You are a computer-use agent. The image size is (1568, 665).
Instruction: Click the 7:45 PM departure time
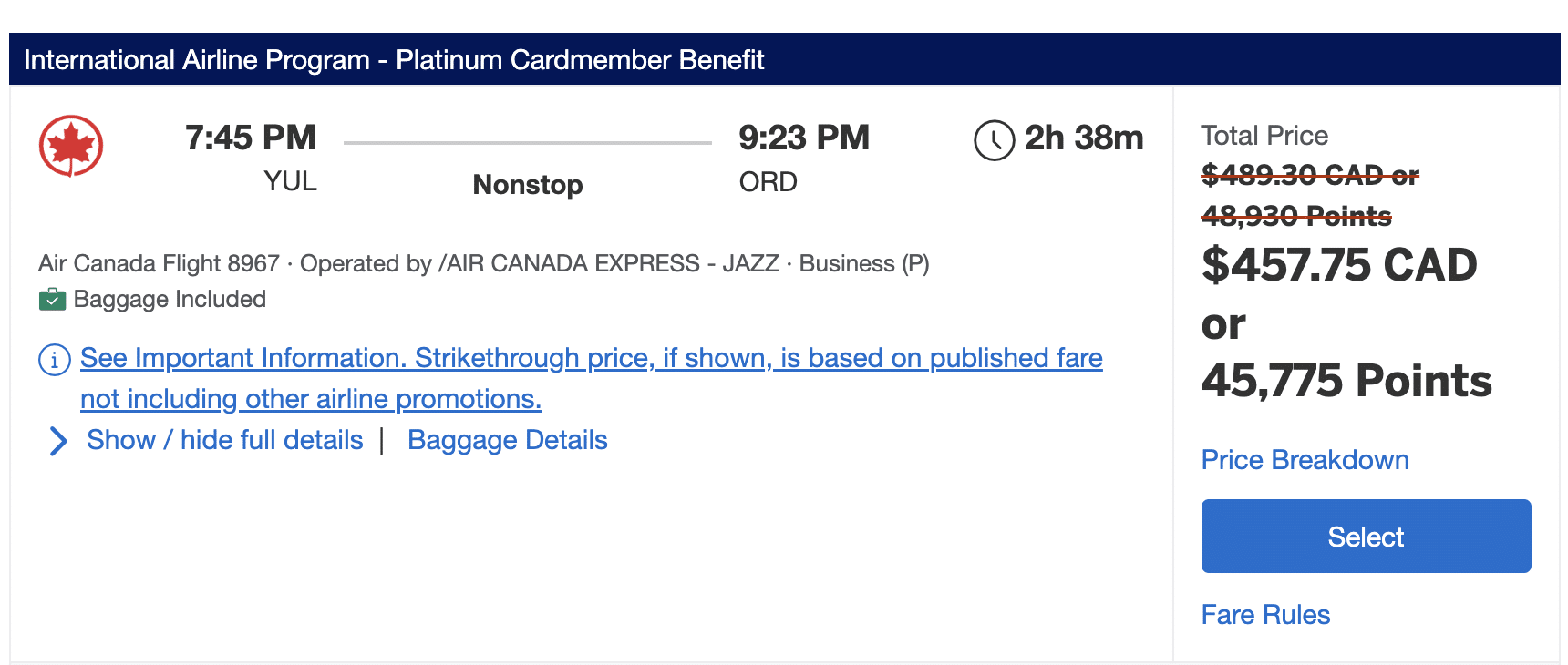pyautogui.click(x=250, y=138)
